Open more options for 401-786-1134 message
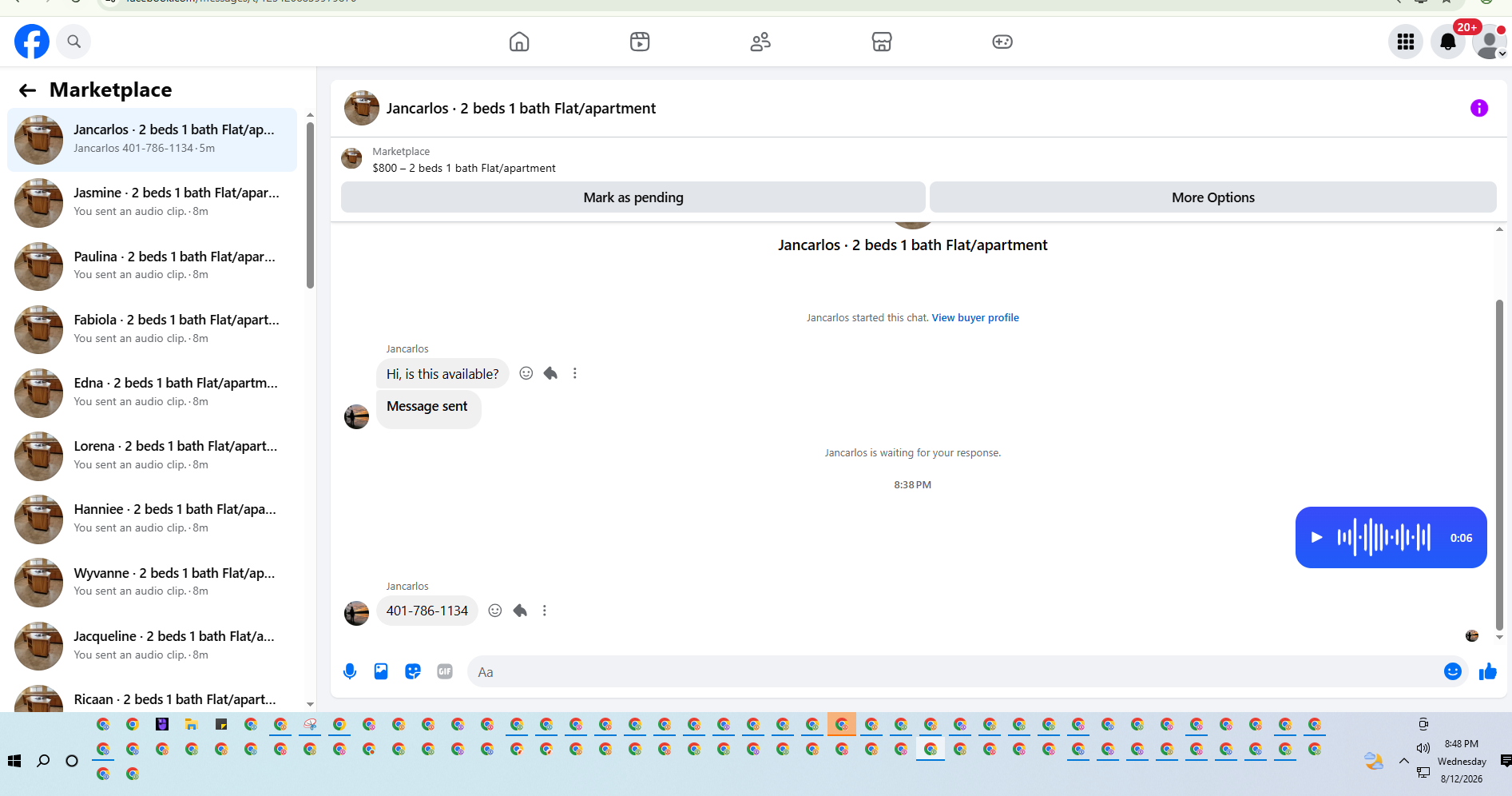 coord(545,611)
